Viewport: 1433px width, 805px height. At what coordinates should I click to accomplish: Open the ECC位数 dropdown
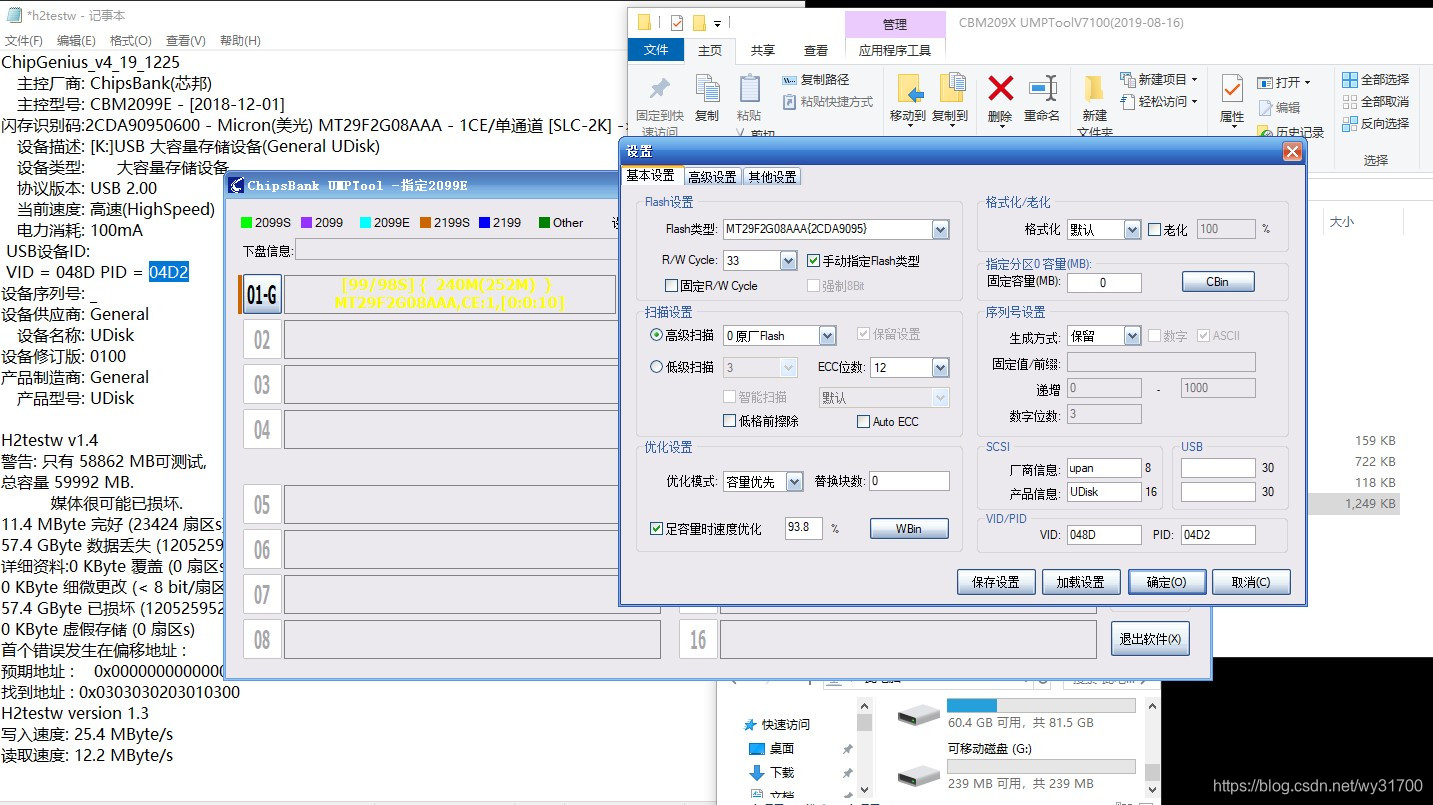point(940,368)
